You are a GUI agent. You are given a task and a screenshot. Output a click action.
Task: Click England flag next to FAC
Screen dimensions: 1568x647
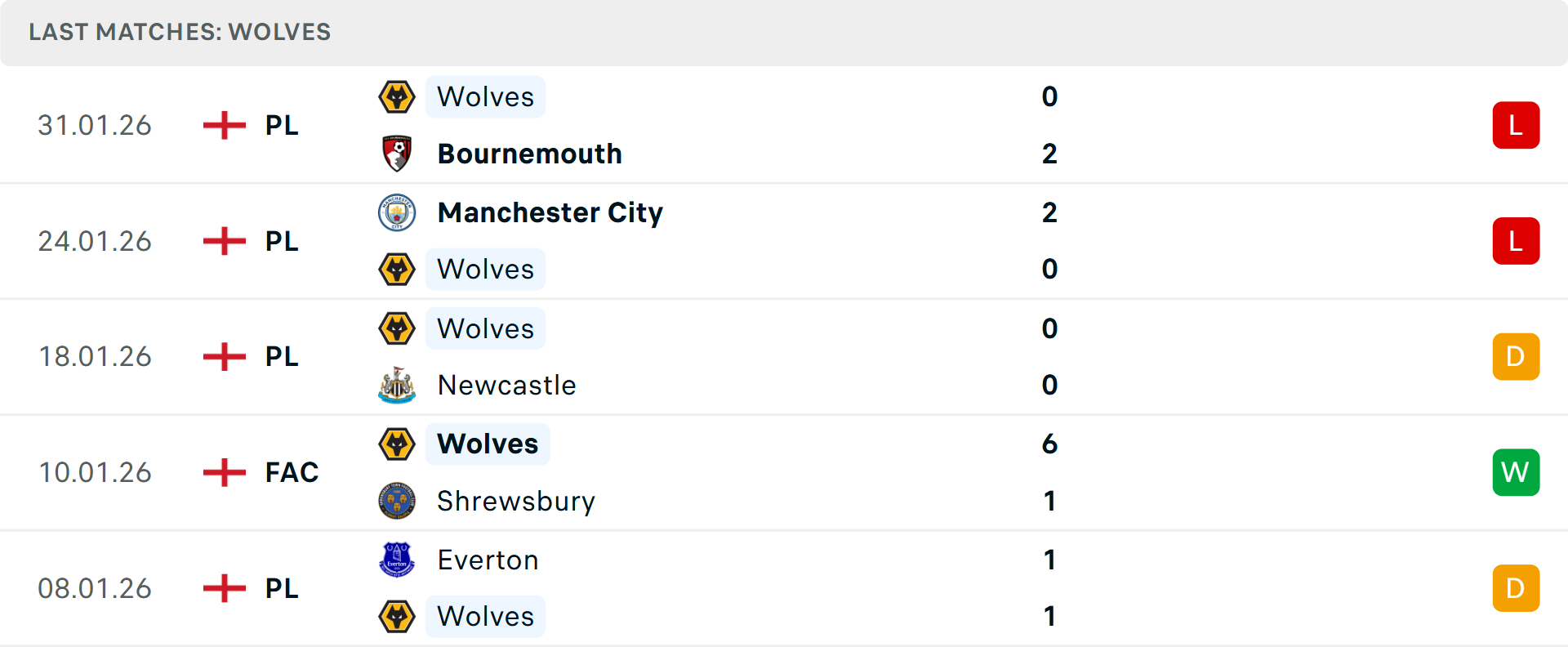pyautogui.click(x=224, y=472)
